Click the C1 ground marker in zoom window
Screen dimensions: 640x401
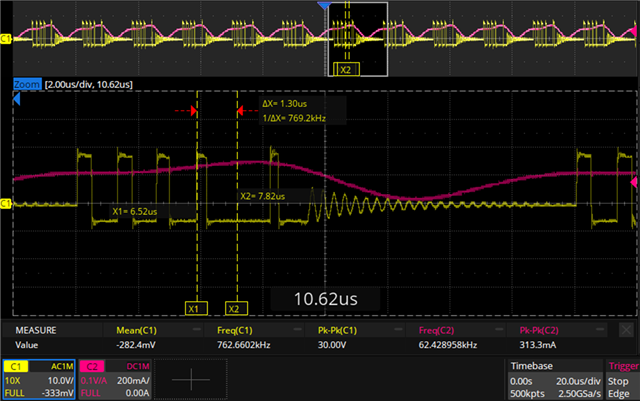[x=6, y=203]
